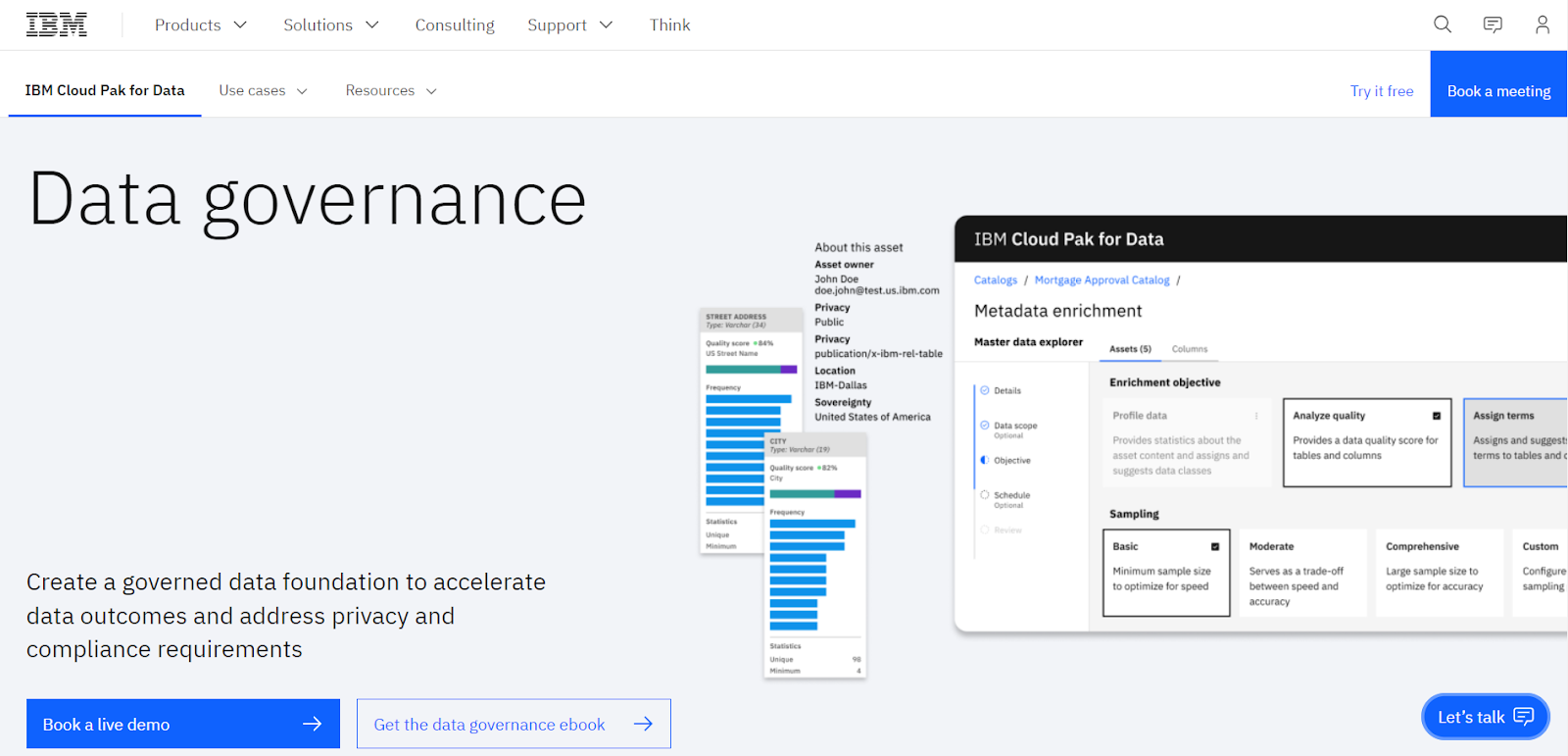Click Get the data governance ebook button
The height and width of the screenshot is (756, 1568).
pos(514,724)
